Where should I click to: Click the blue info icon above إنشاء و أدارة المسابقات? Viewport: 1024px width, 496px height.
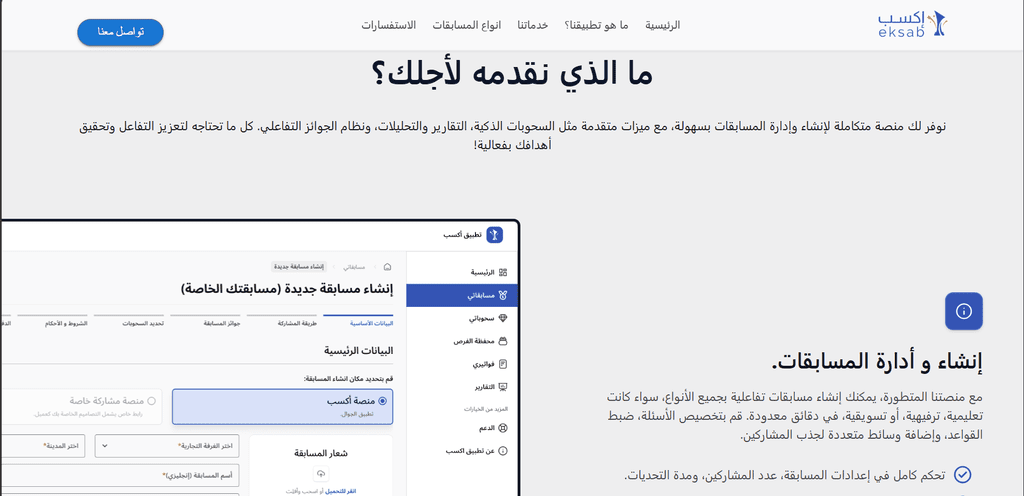(x=964, y=311)
